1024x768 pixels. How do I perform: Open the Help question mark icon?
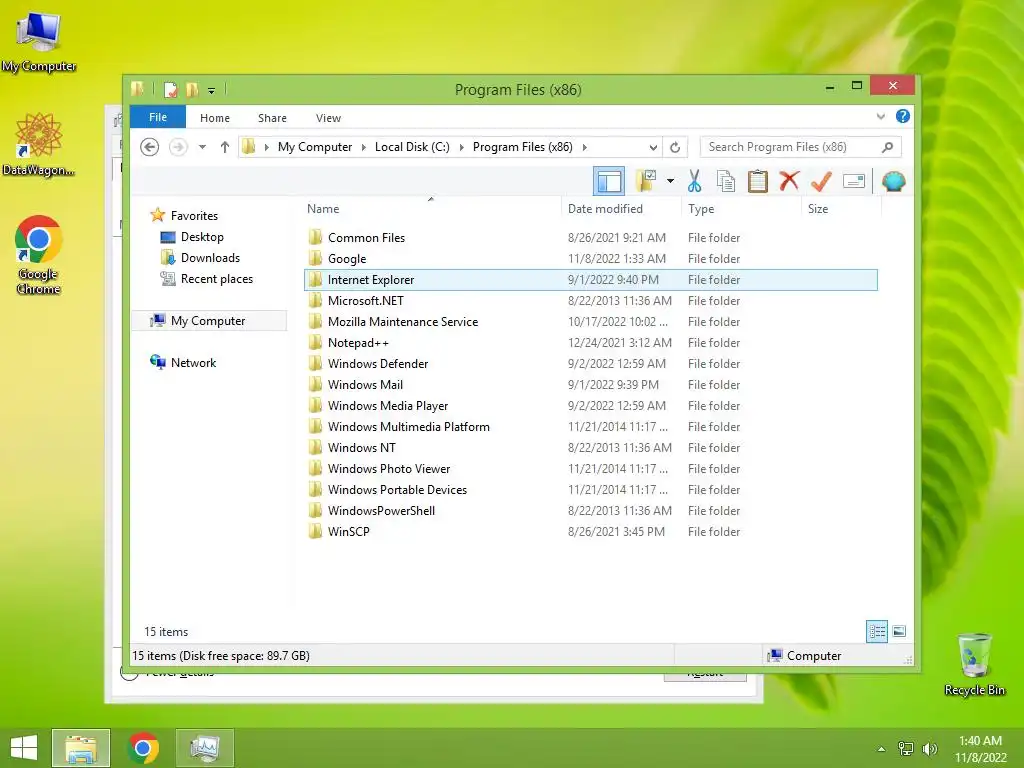tap(903, 116)
